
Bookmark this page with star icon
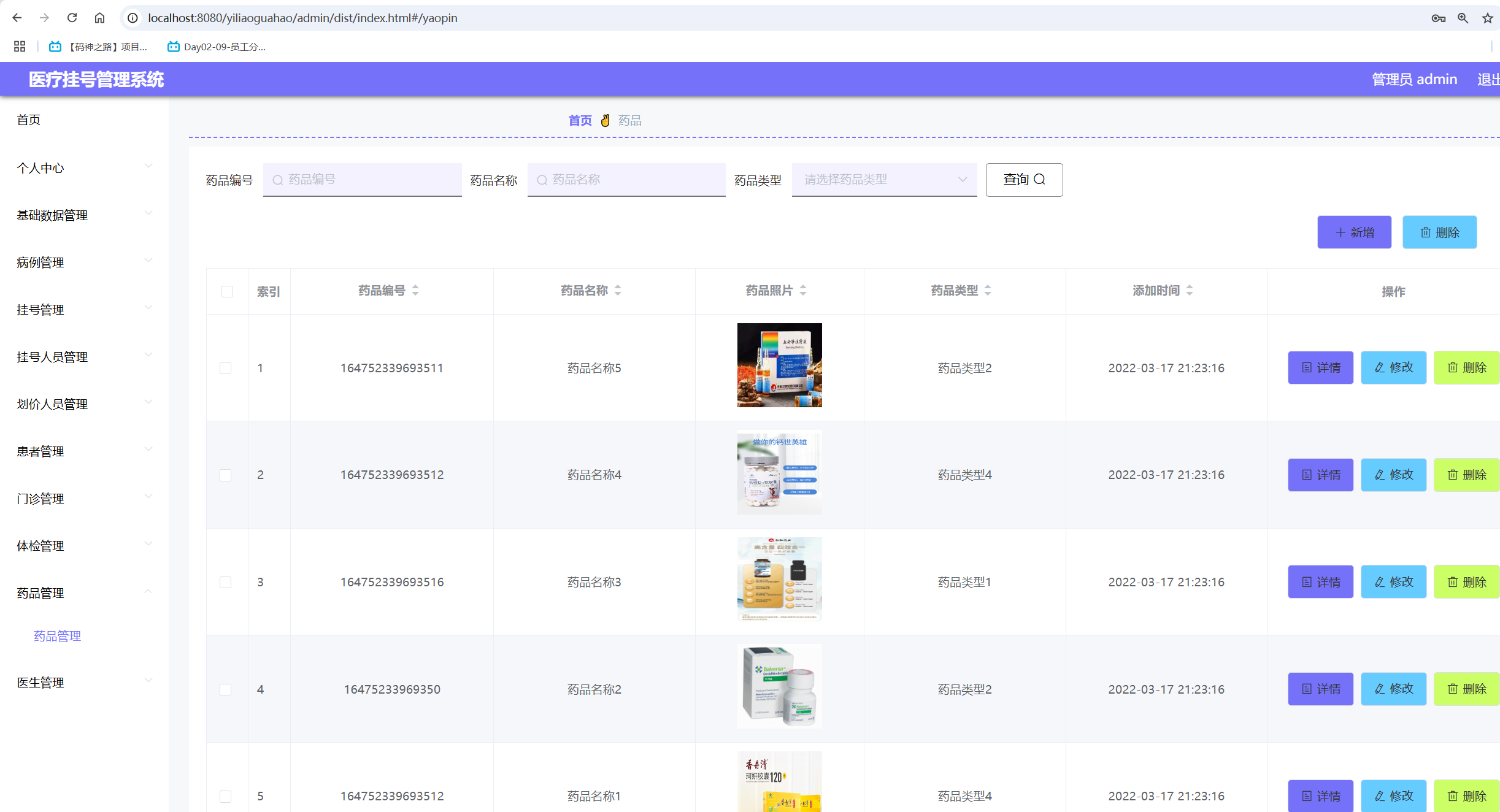pyautogui.click(x=1487, y=18)
